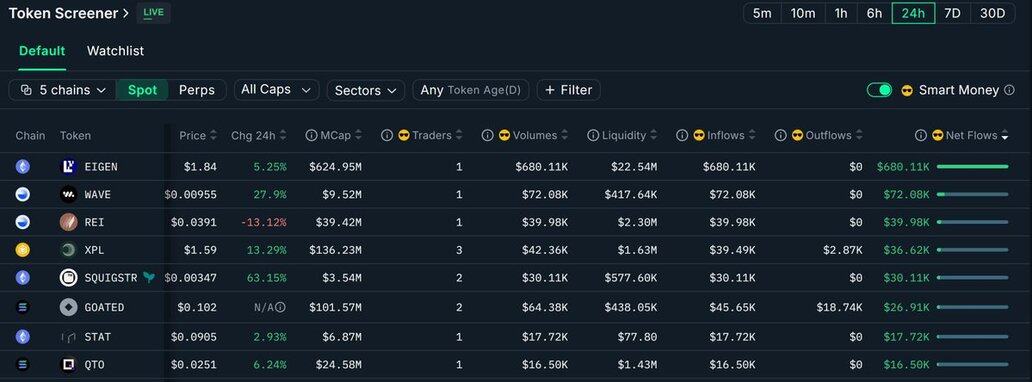Click the sort arrows on Price column
This screenshot has width=1032, height=382.
click(x=213, y=136)
